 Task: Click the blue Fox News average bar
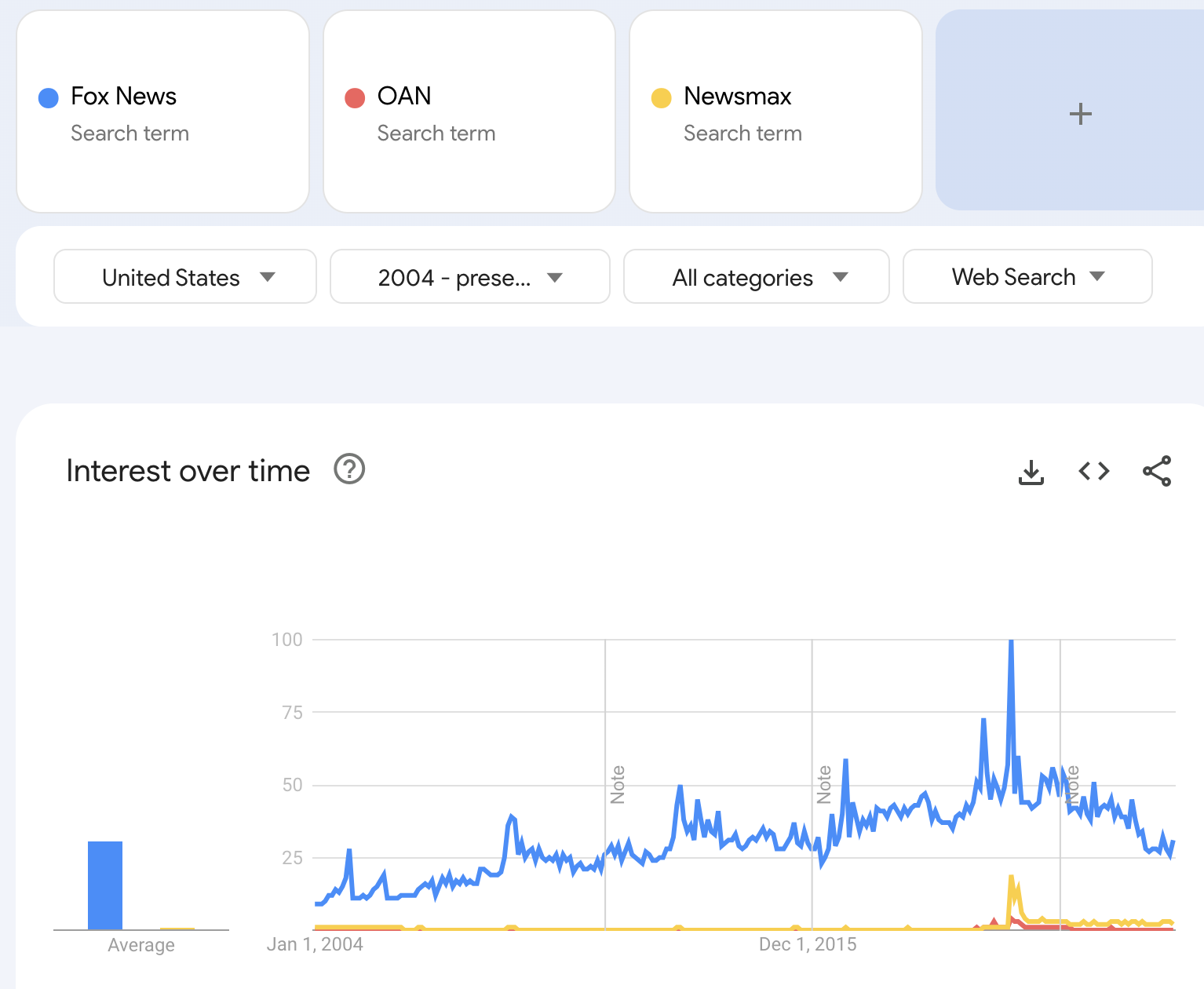pos(105,885)
